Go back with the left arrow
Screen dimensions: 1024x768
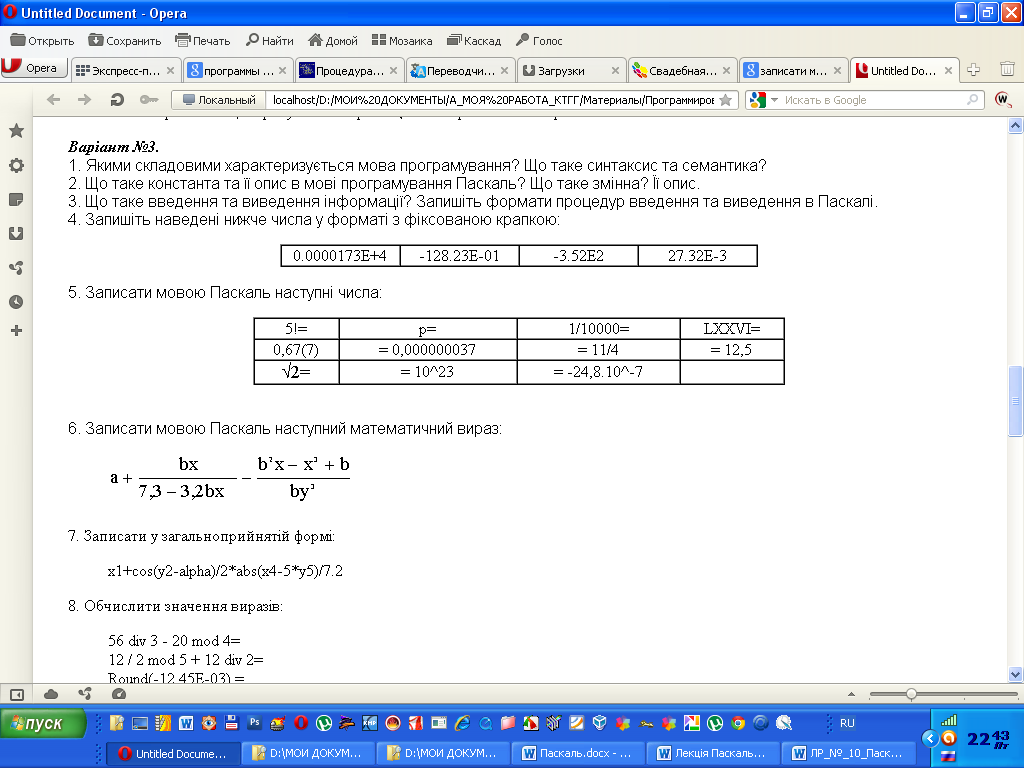(54, 100)
